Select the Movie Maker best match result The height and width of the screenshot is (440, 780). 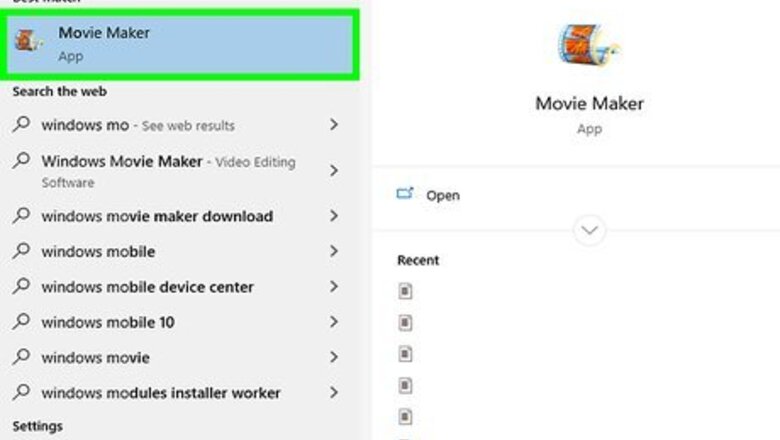click(x=180, y=43)
